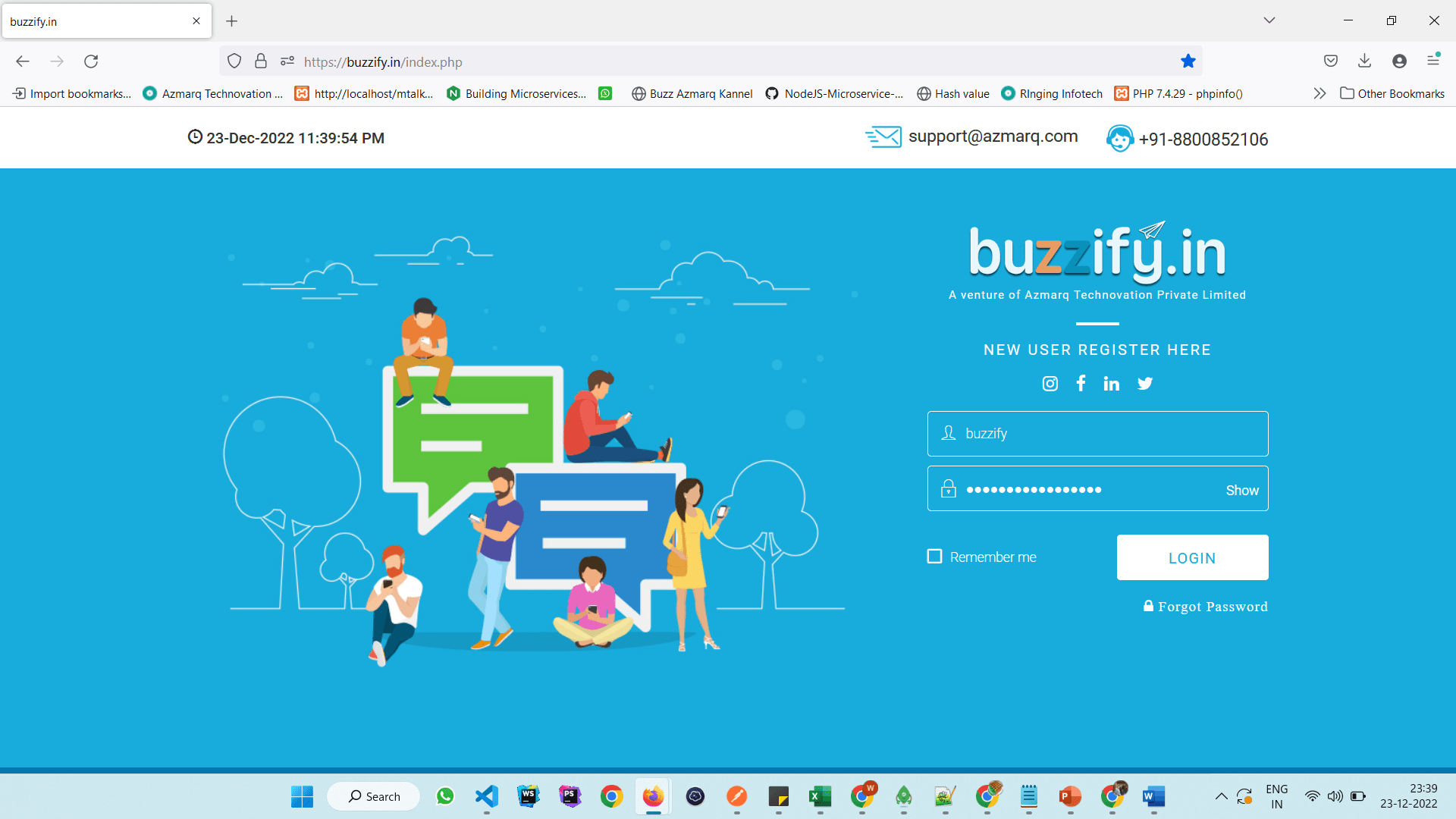
Task: Open the Instagram social icon
Action: pyautogui.click(x=1050, y=384)
